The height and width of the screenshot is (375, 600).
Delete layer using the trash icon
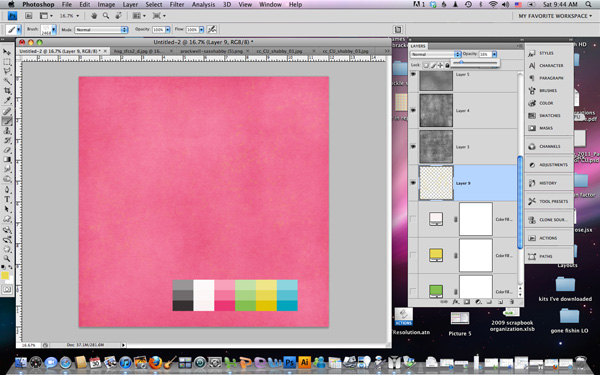pyautogui.click(x=512, y=302)
